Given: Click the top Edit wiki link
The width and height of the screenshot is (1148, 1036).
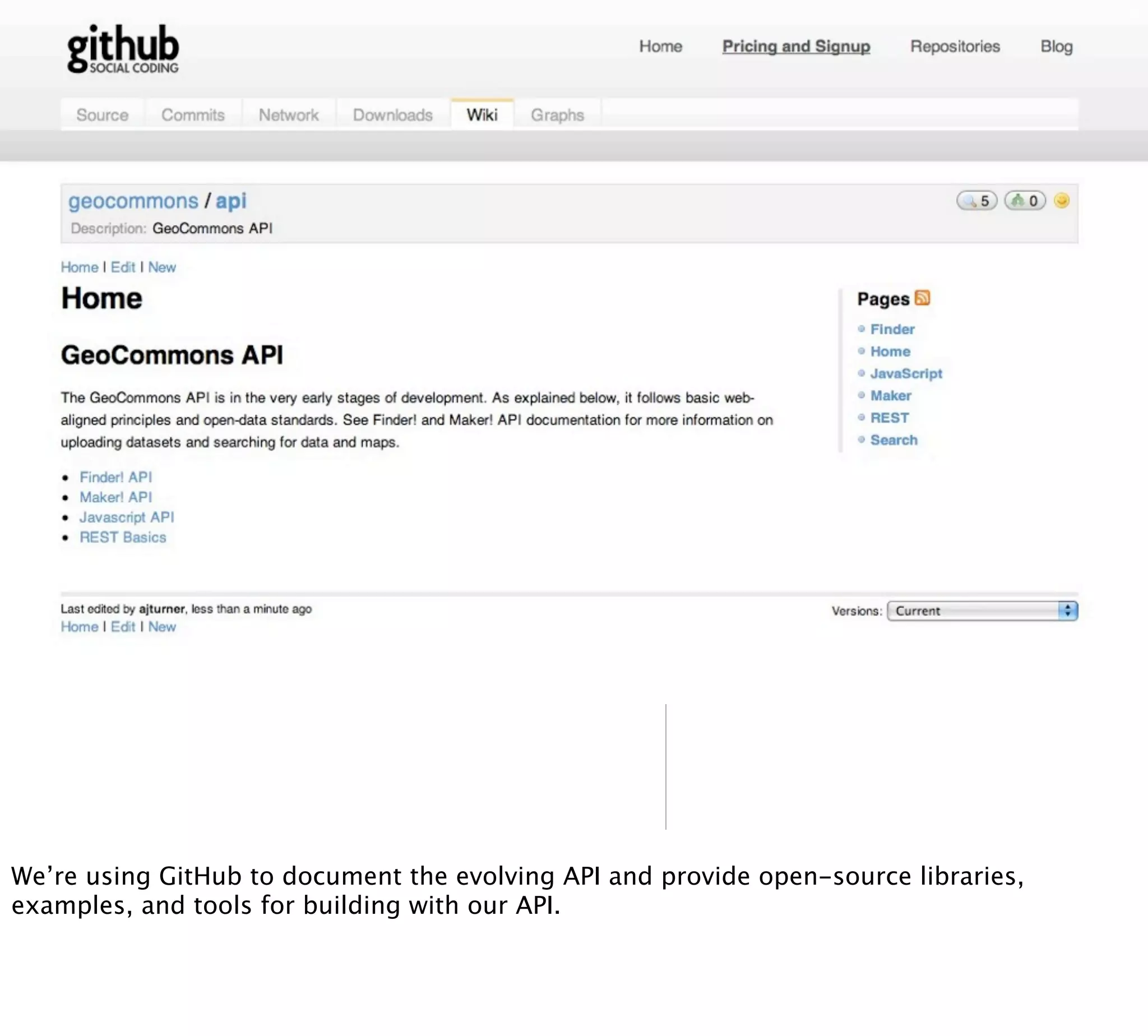Looking at the screenshot, I should pyautogui.click(x=123, y=267).
